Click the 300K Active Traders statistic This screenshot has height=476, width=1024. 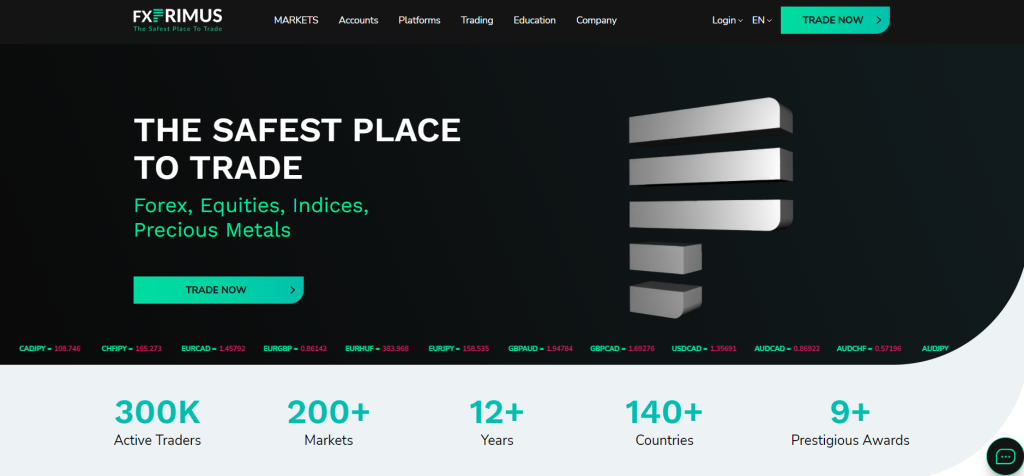coord(157,422)
